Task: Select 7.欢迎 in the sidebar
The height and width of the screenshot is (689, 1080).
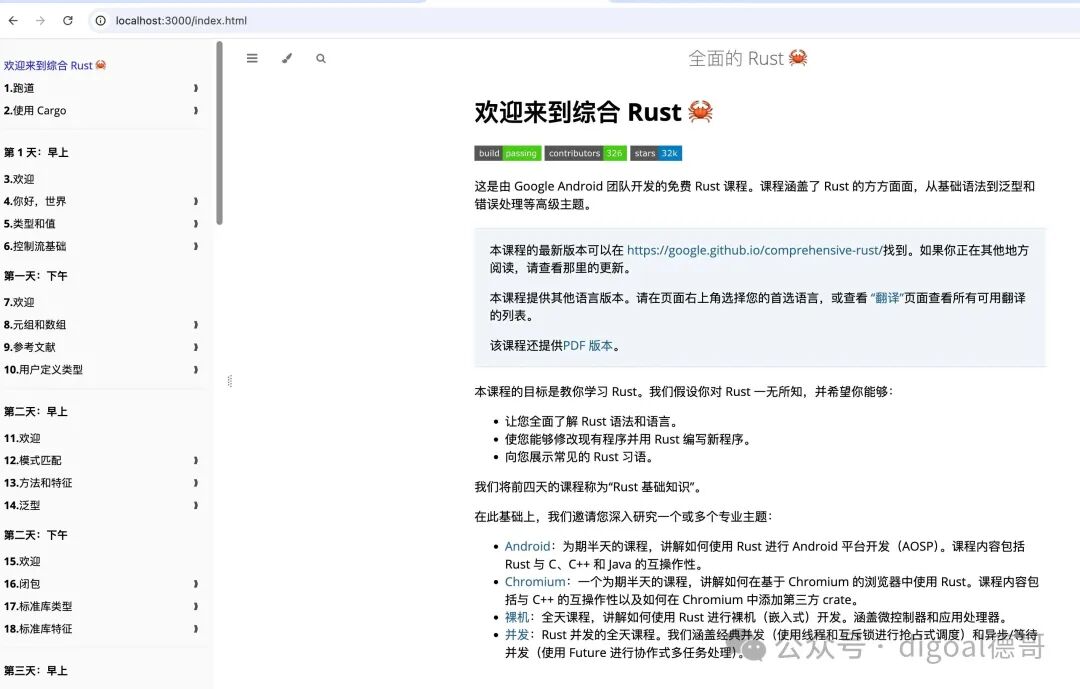Action: [x=19, y=302]
